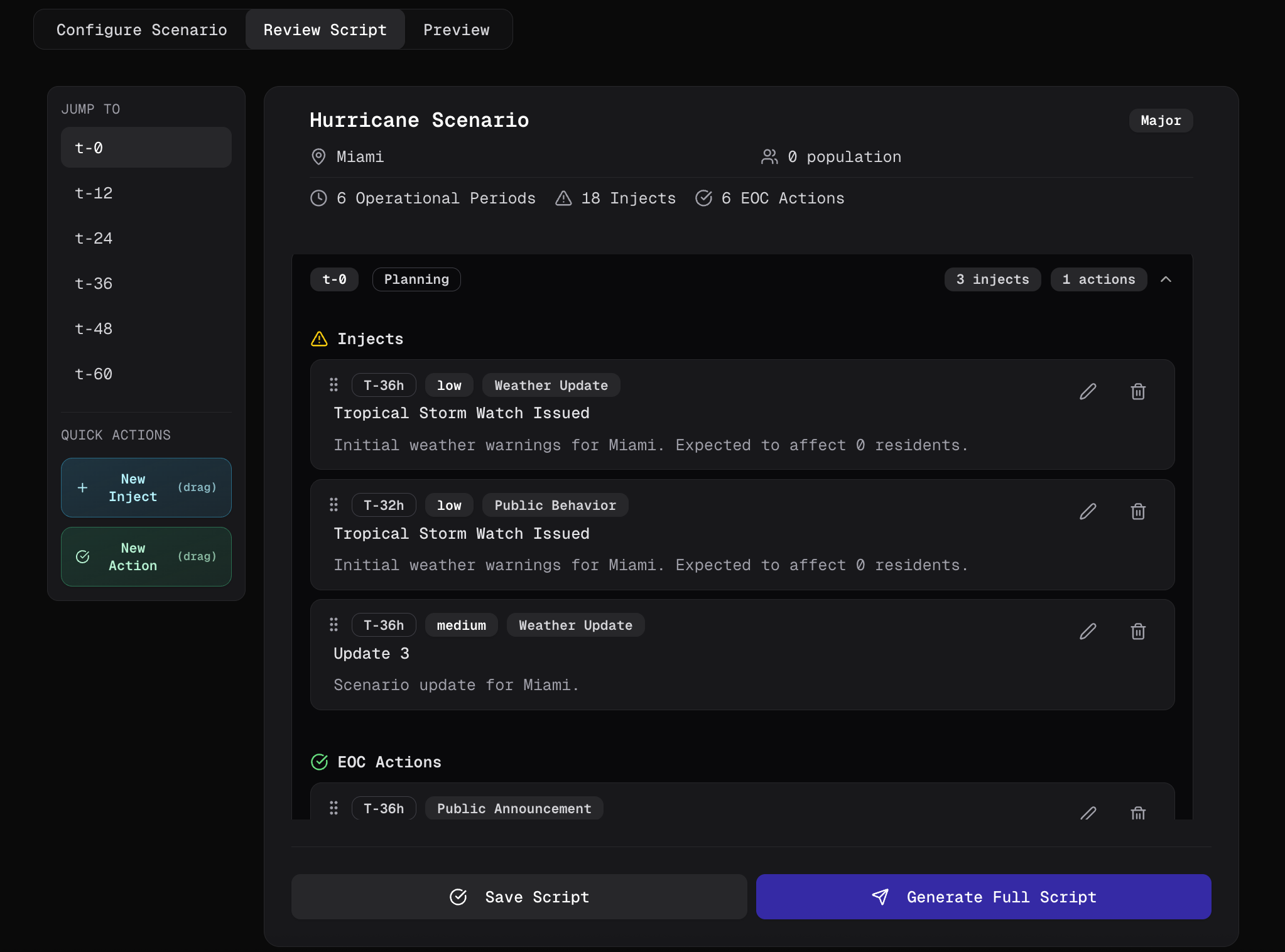Click the New Inject quick action

[146, 488]
